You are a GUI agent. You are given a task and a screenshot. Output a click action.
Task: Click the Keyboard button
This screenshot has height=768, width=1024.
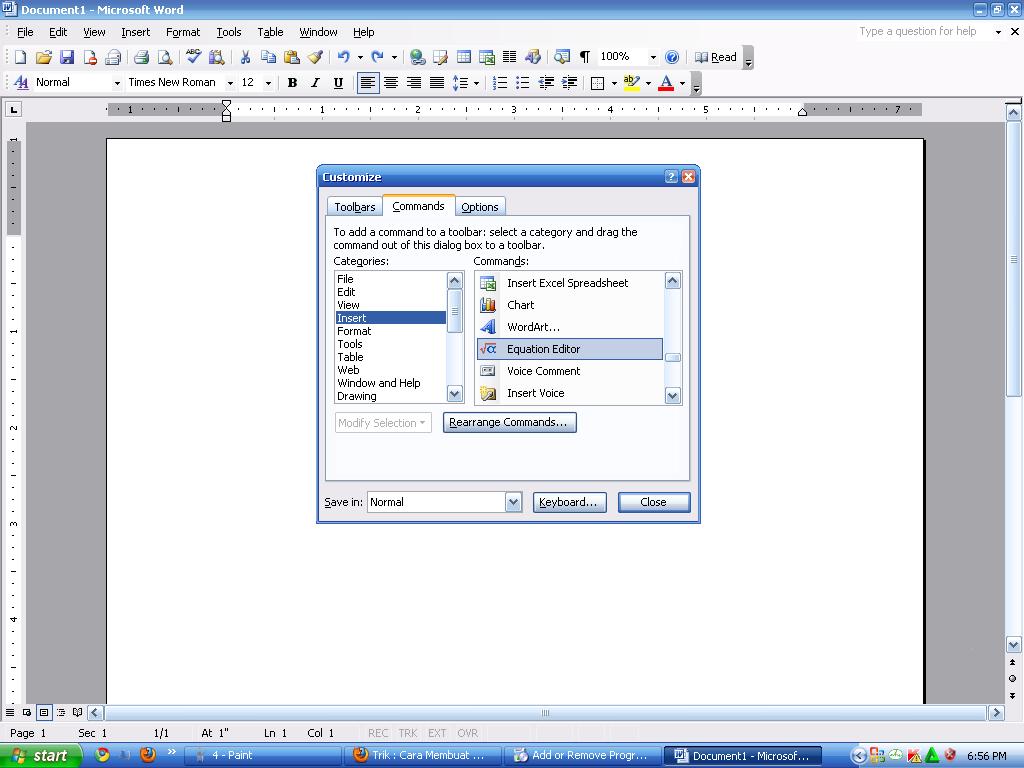[x=569, y=502]
